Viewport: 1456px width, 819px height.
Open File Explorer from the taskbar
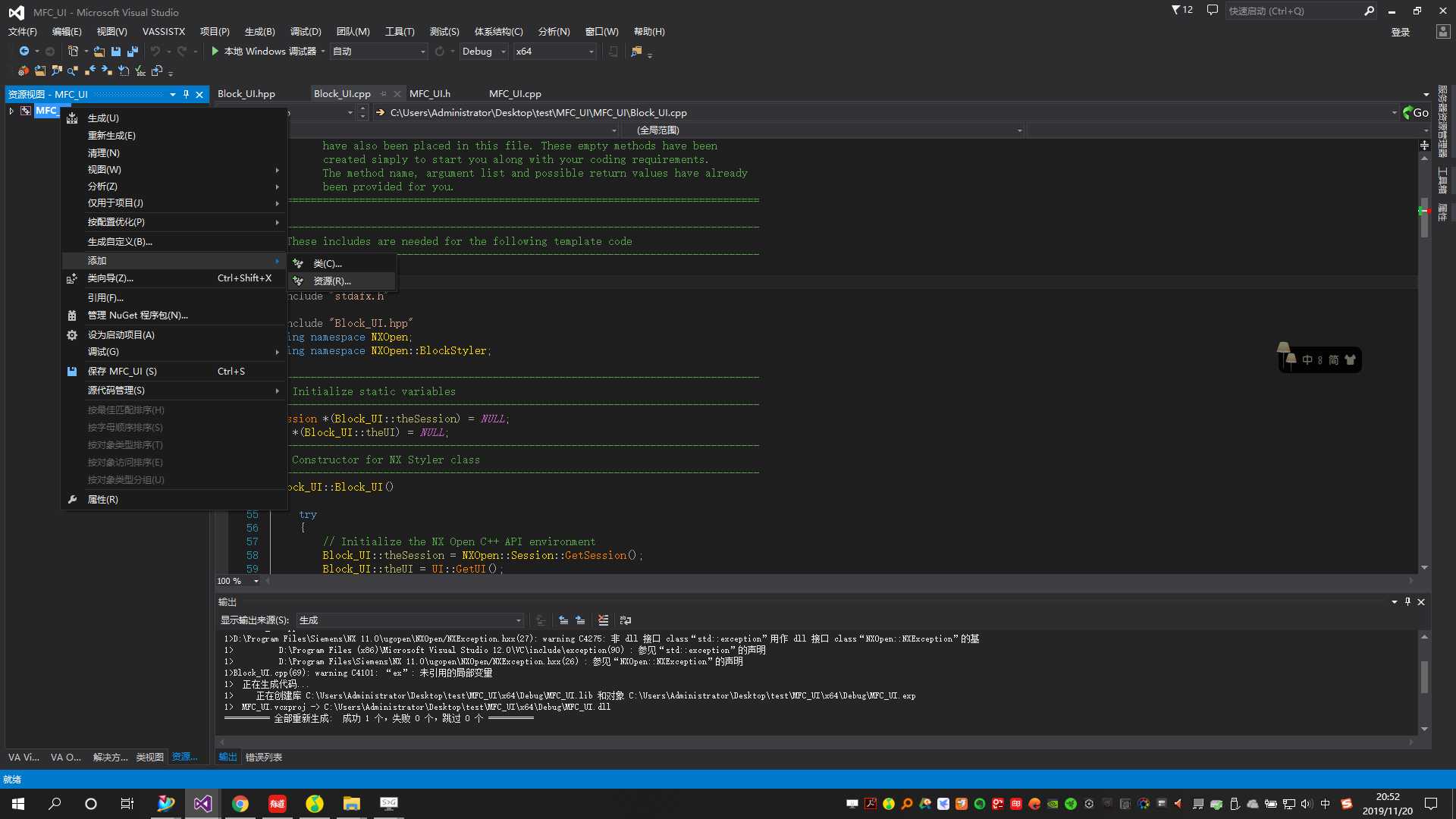tap(351, 804)
